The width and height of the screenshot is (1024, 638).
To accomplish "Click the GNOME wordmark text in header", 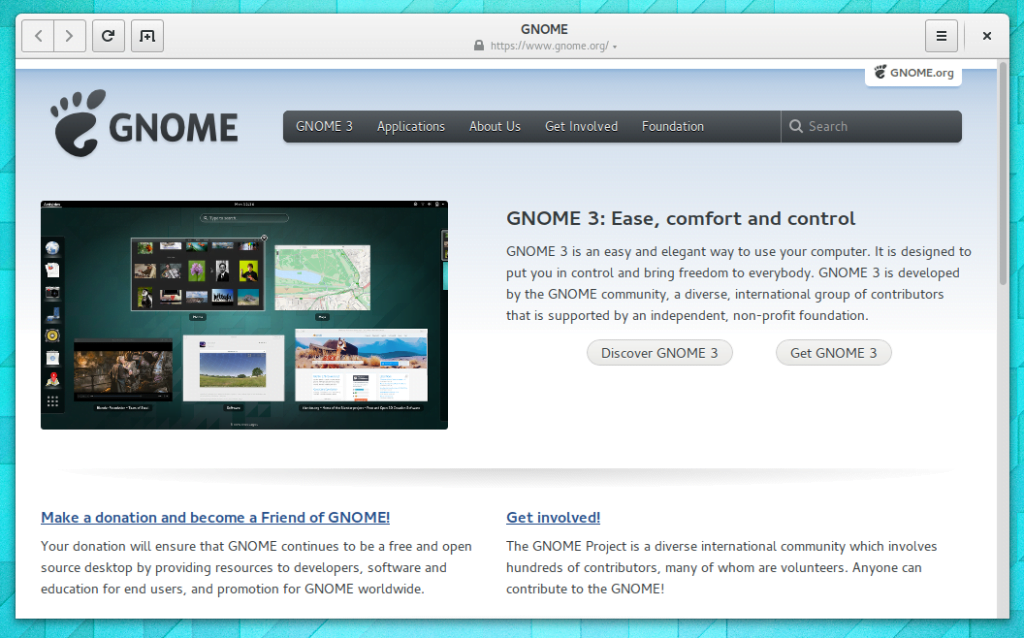I will coord(173,128).
